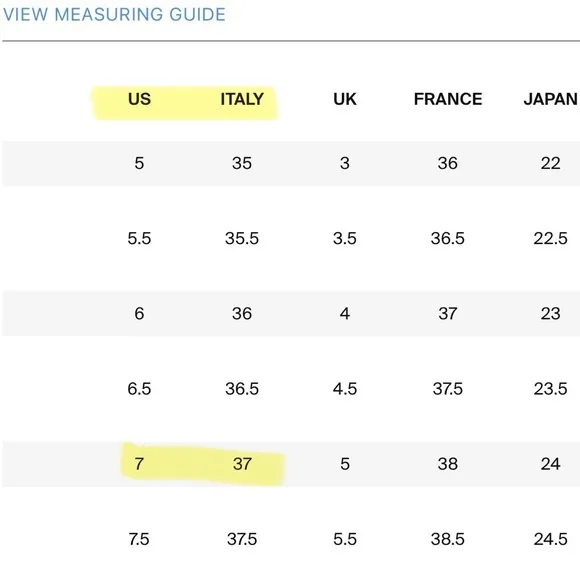Click the US size 5 cell
The height and width of the screenshot is (580, 580).
pos(139,163)
